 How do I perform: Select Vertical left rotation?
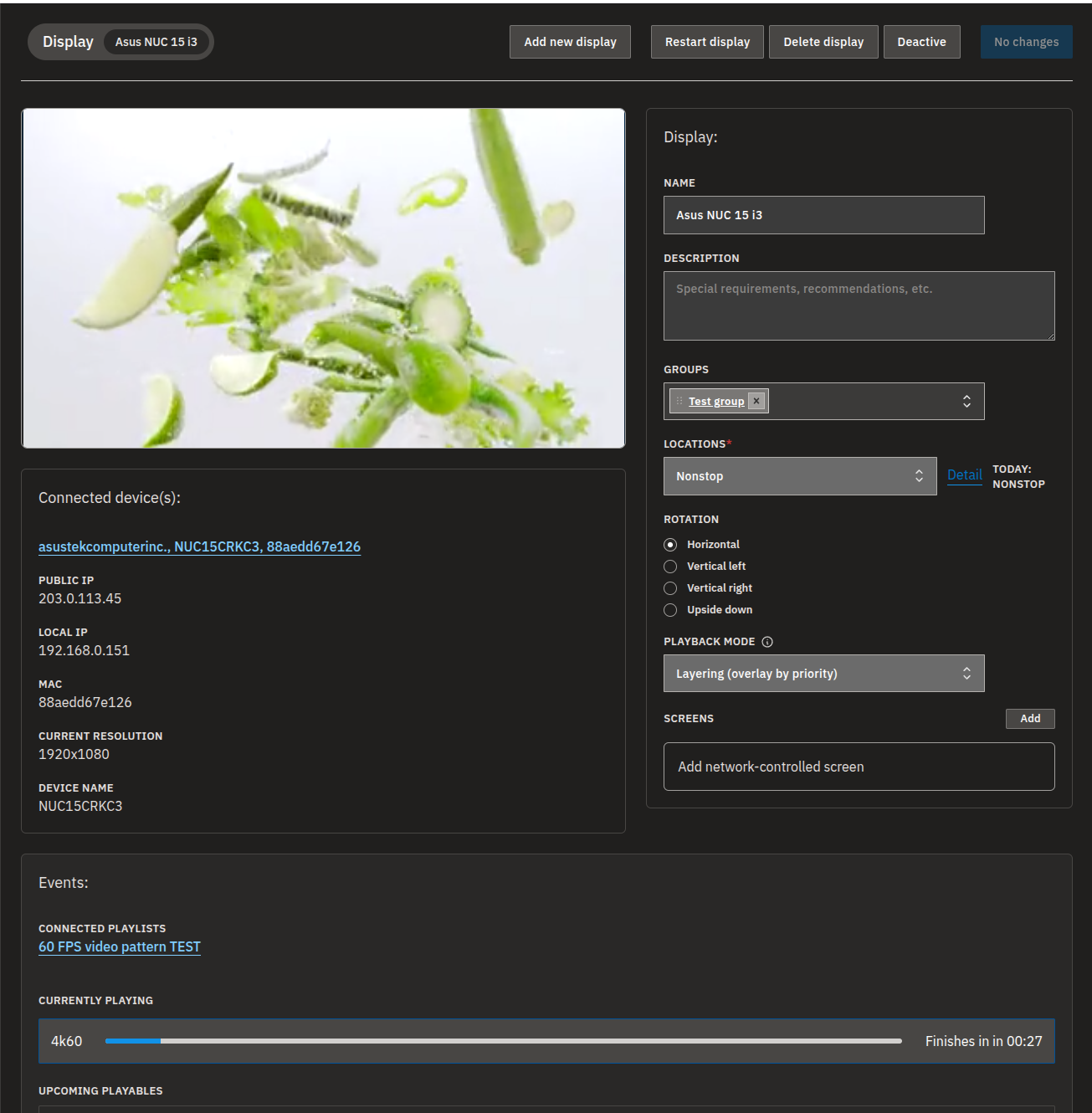point(670,567)
